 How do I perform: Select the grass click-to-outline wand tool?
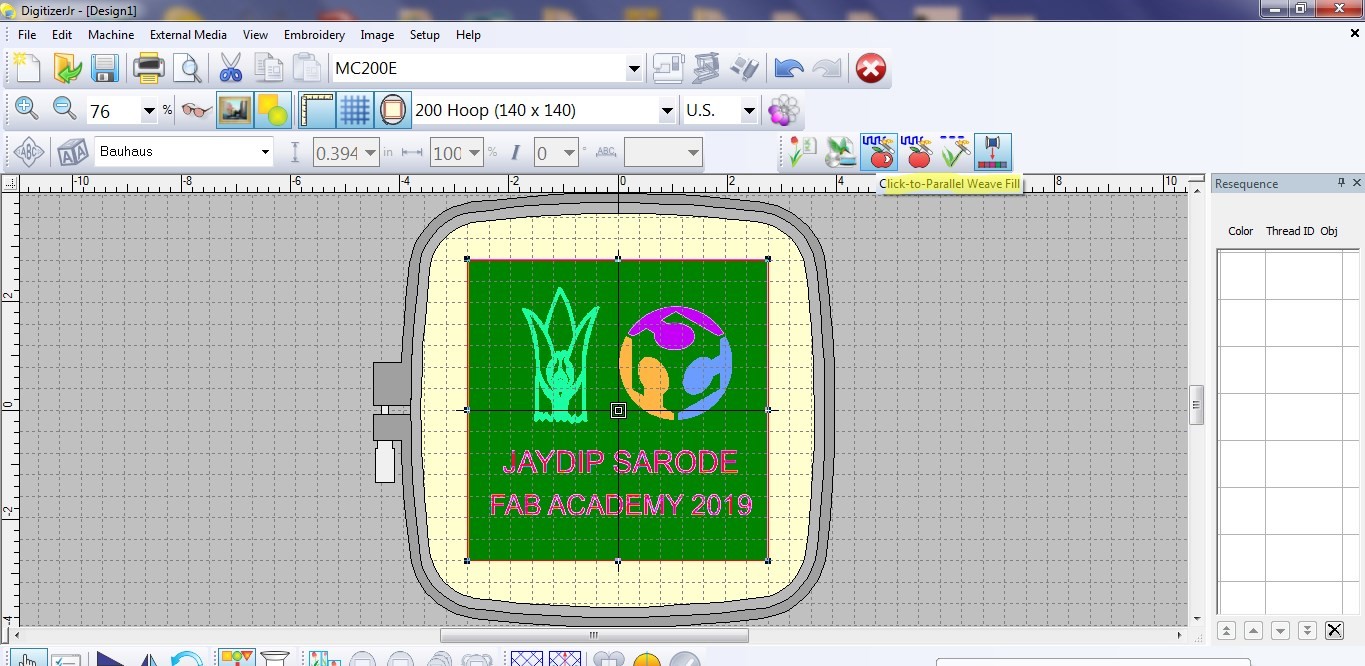[955, 152]
